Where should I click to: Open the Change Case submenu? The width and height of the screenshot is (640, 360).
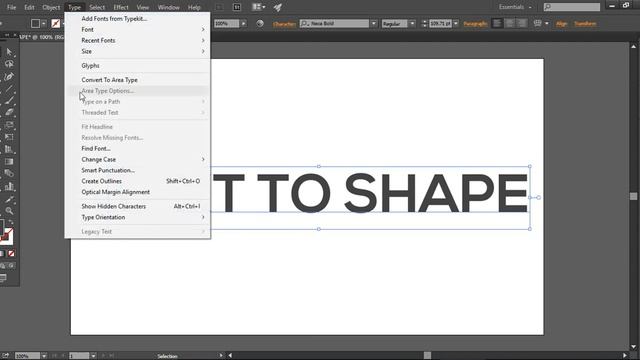(138, 160)
